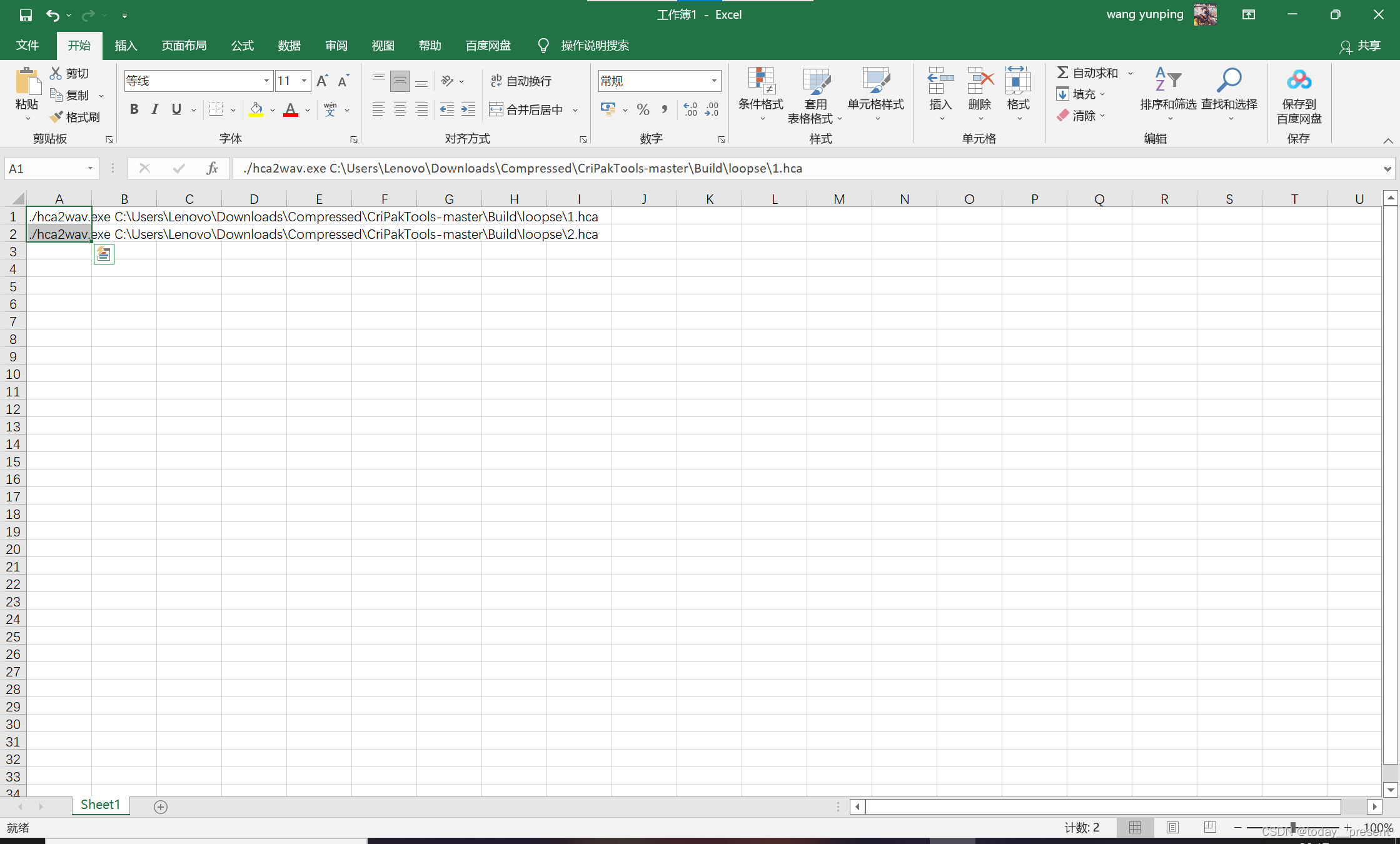1400x844 pixels.
Task: Click the 共享 share button
Action: coord(1361,46)
